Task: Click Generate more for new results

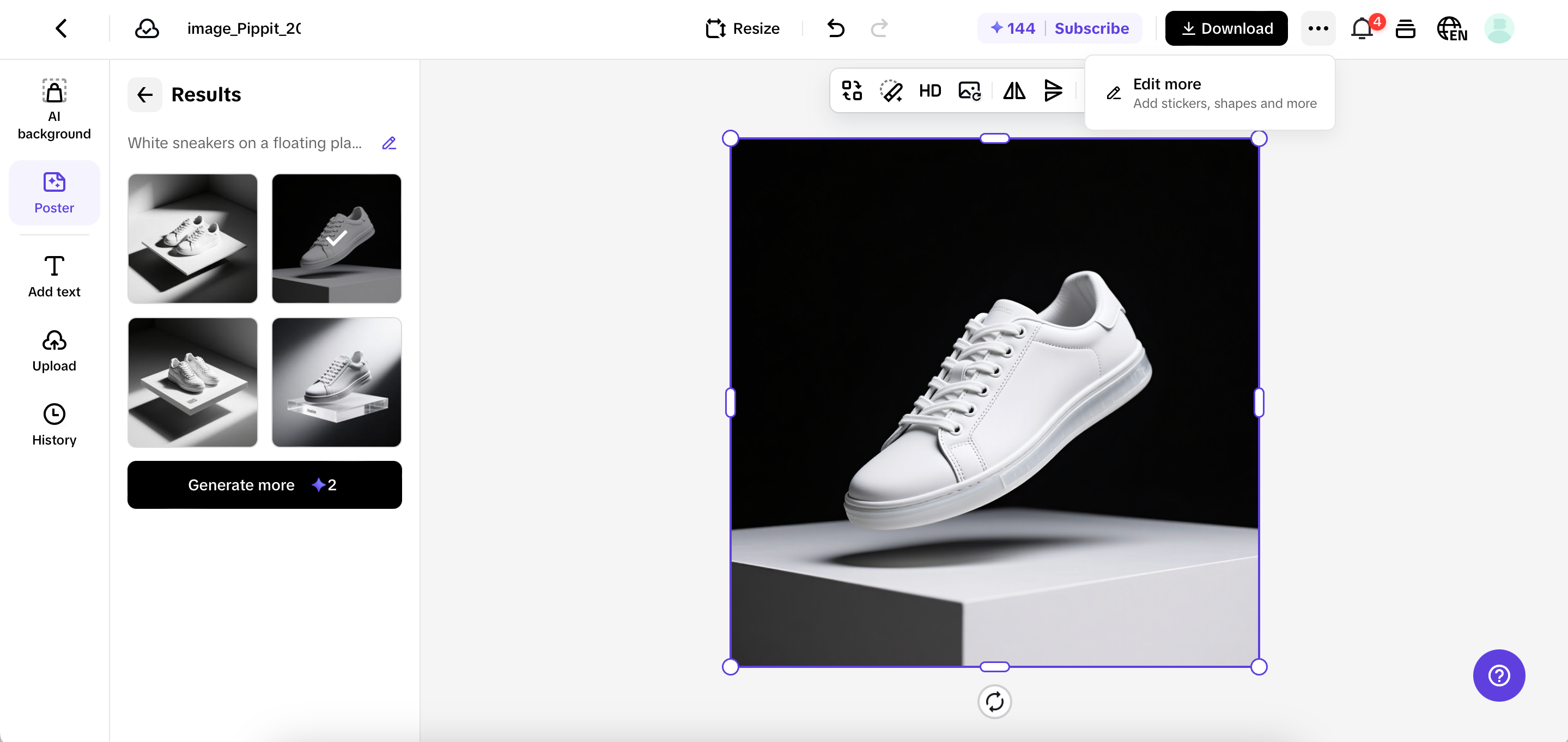Action: click(264, 484)
